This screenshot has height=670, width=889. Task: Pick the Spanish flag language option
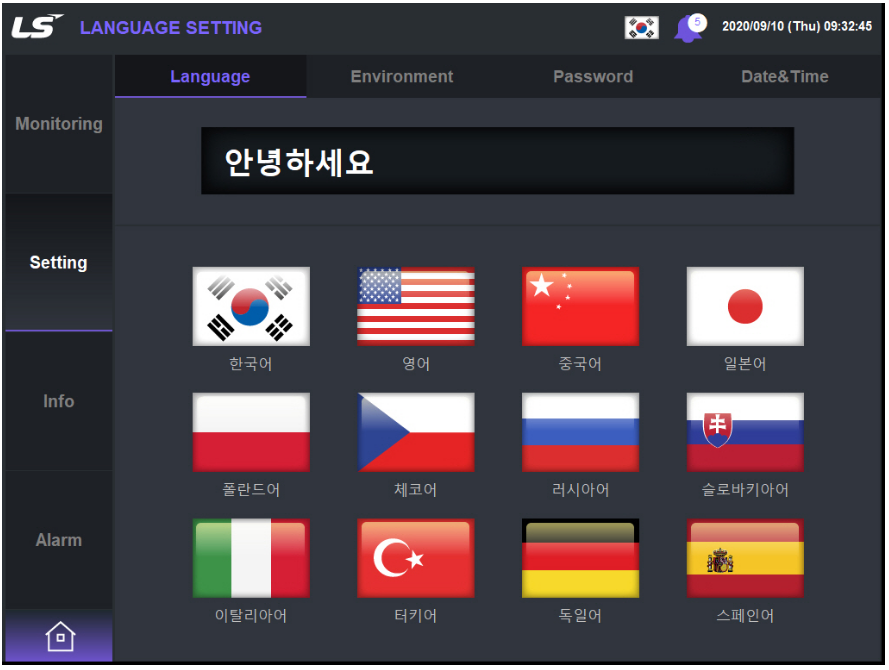click(745, 558)
